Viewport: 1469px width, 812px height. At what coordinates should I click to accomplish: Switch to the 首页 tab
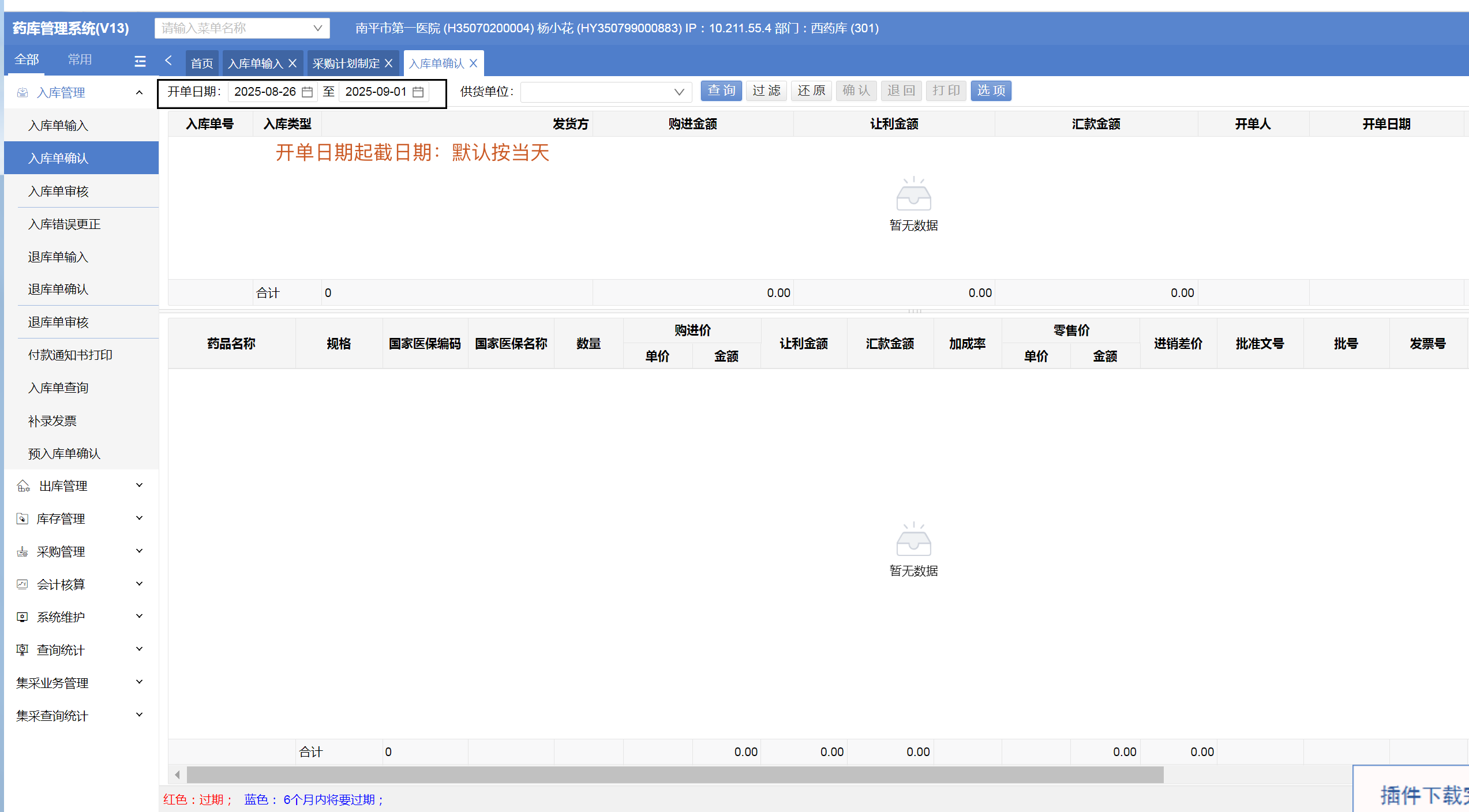(x=202, y=63)
